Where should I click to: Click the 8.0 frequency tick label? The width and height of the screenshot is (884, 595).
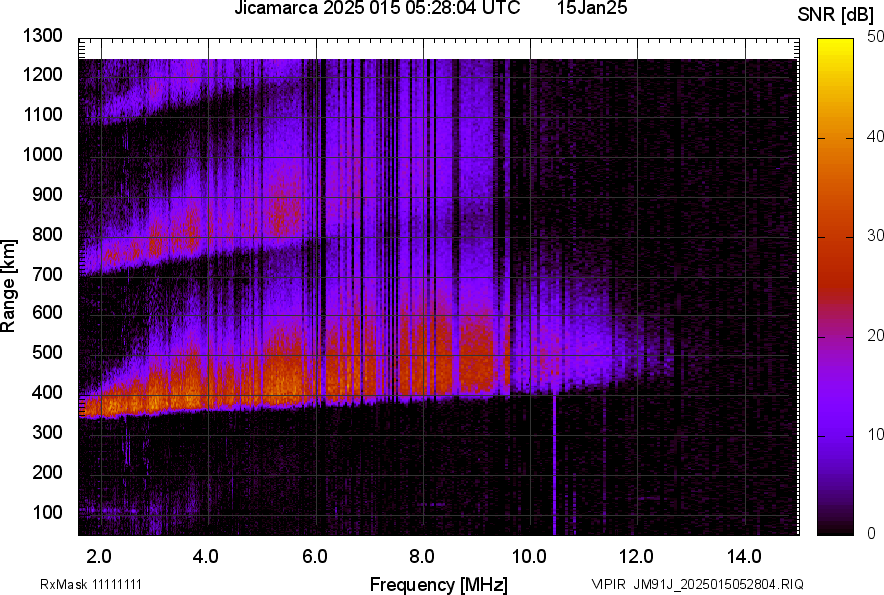[422, 556]
